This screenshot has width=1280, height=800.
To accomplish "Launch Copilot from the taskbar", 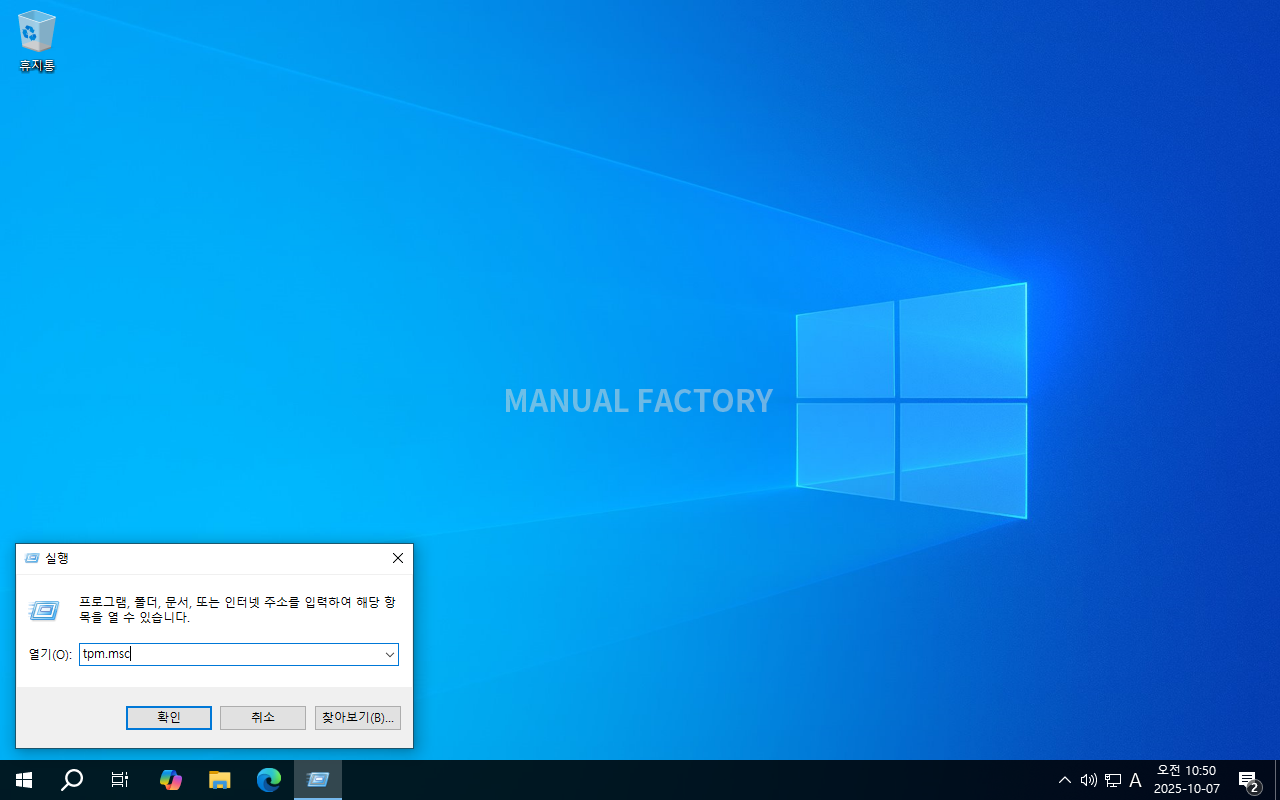I will pyautogui.click(x=171, y=780).
